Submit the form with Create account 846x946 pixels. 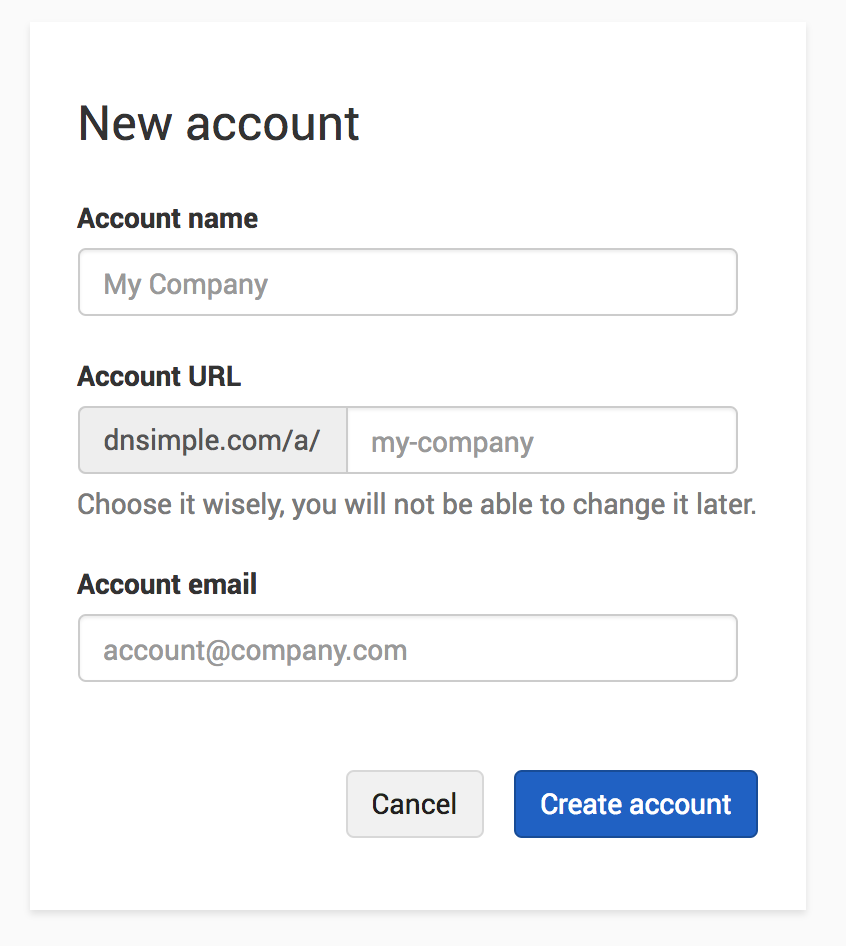tap(635, 804)
